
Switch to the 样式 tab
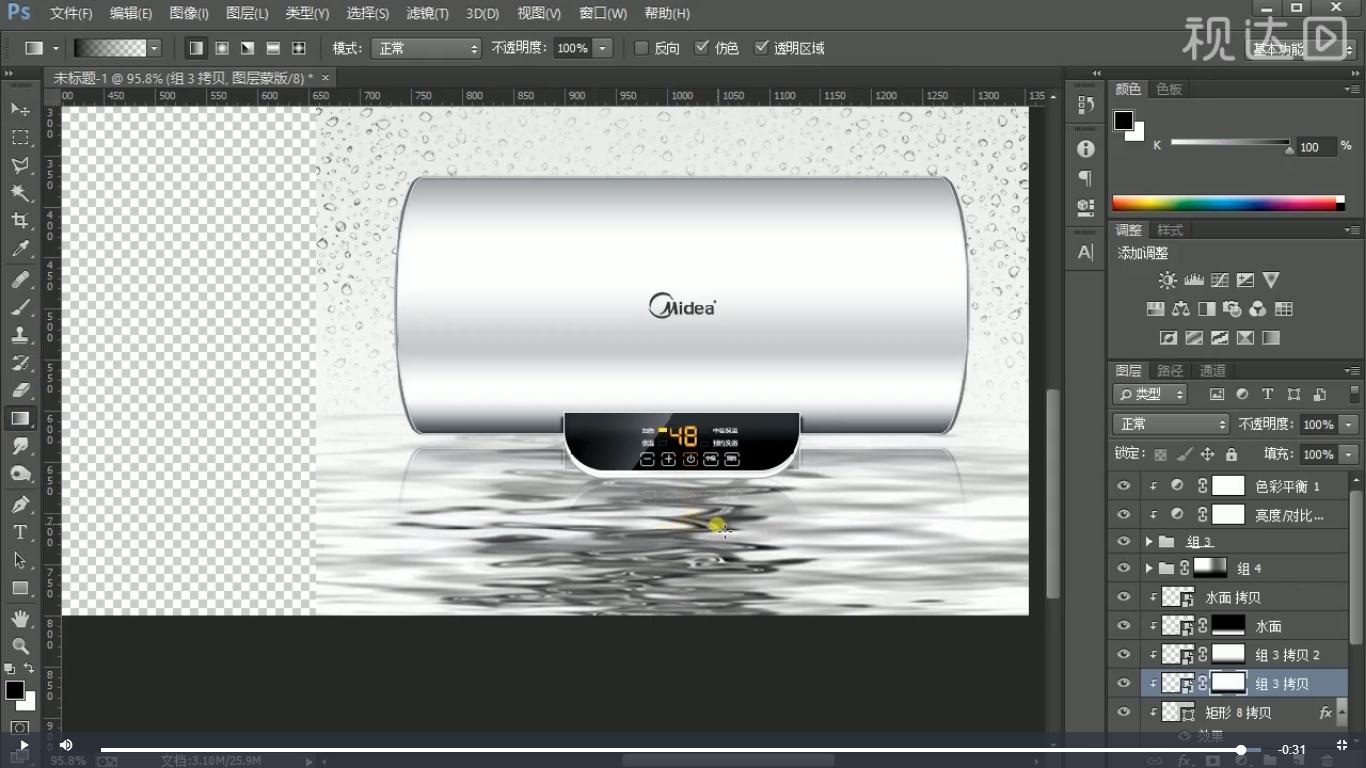click(1170, 230)
